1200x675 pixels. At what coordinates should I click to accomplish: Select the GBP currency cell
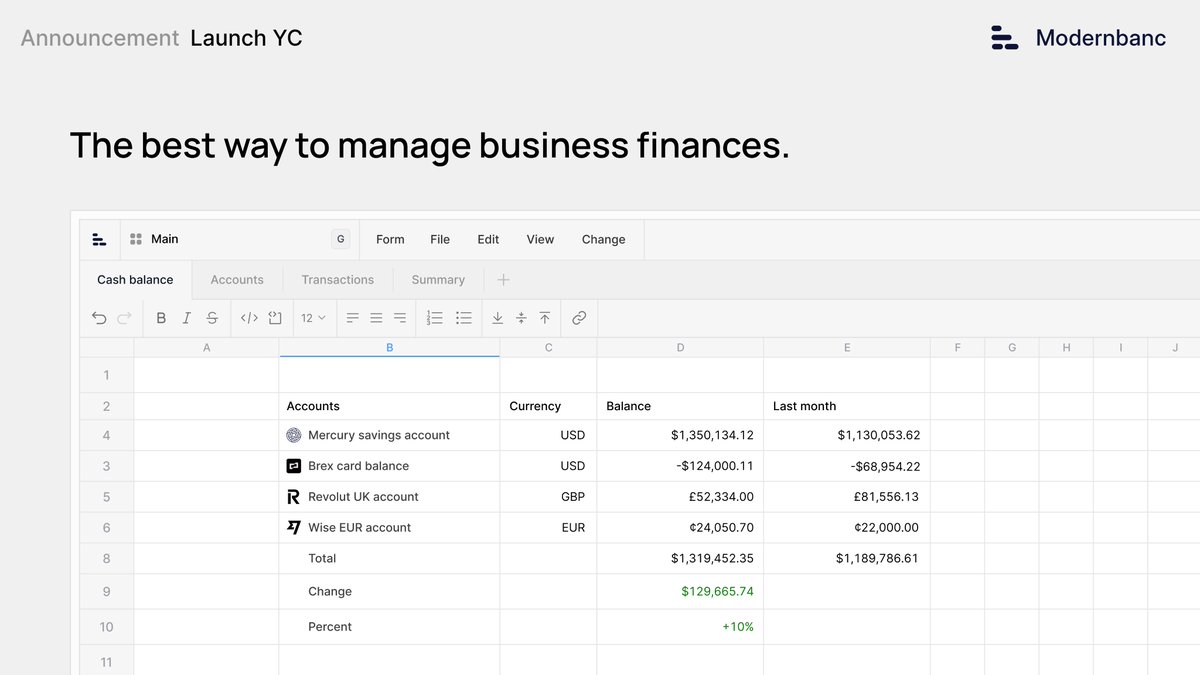click(548, 497)
